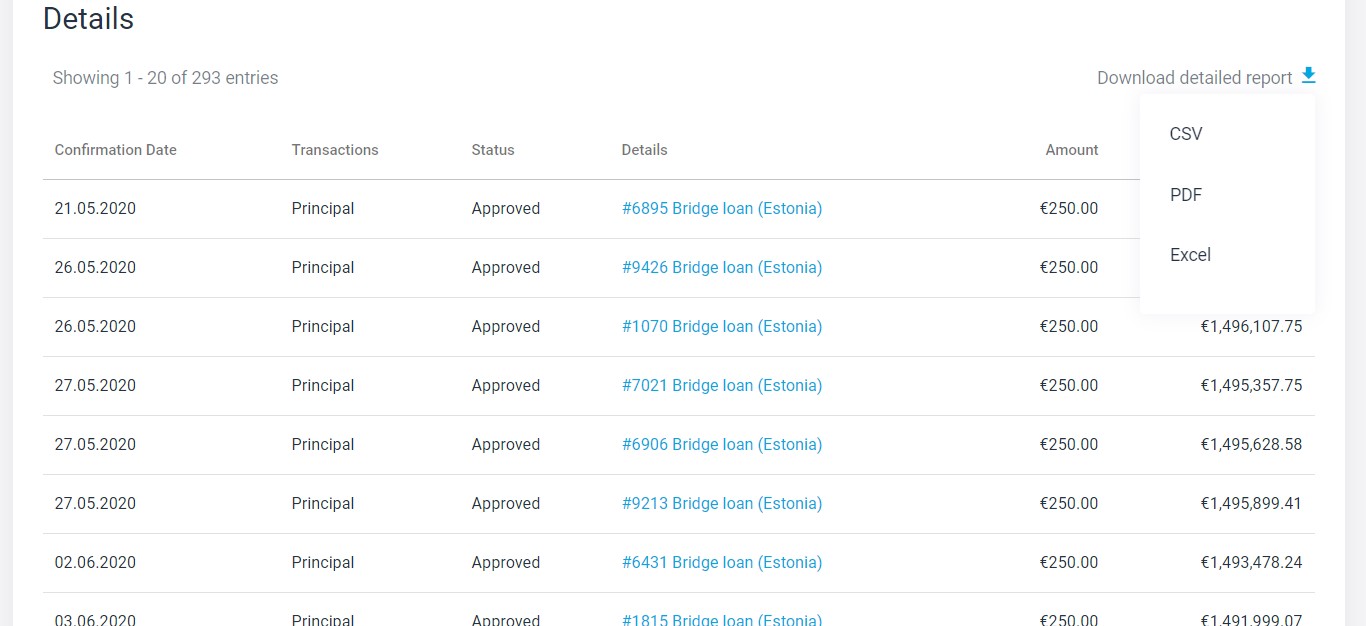The width and height of the screenshot is (1366, 626).
Task: Click the download arrow icon
Action: tap(1308, 76)
